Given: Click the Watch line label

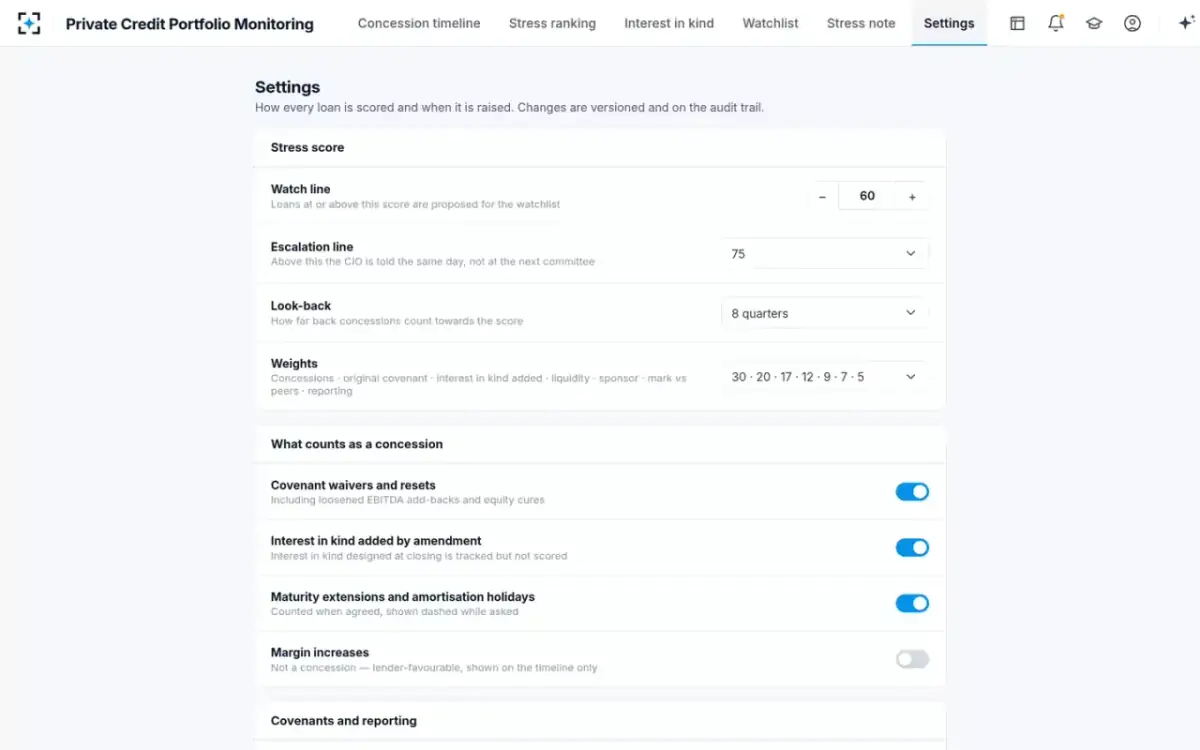Looking at the screenshot, I should tap(300, 189).
